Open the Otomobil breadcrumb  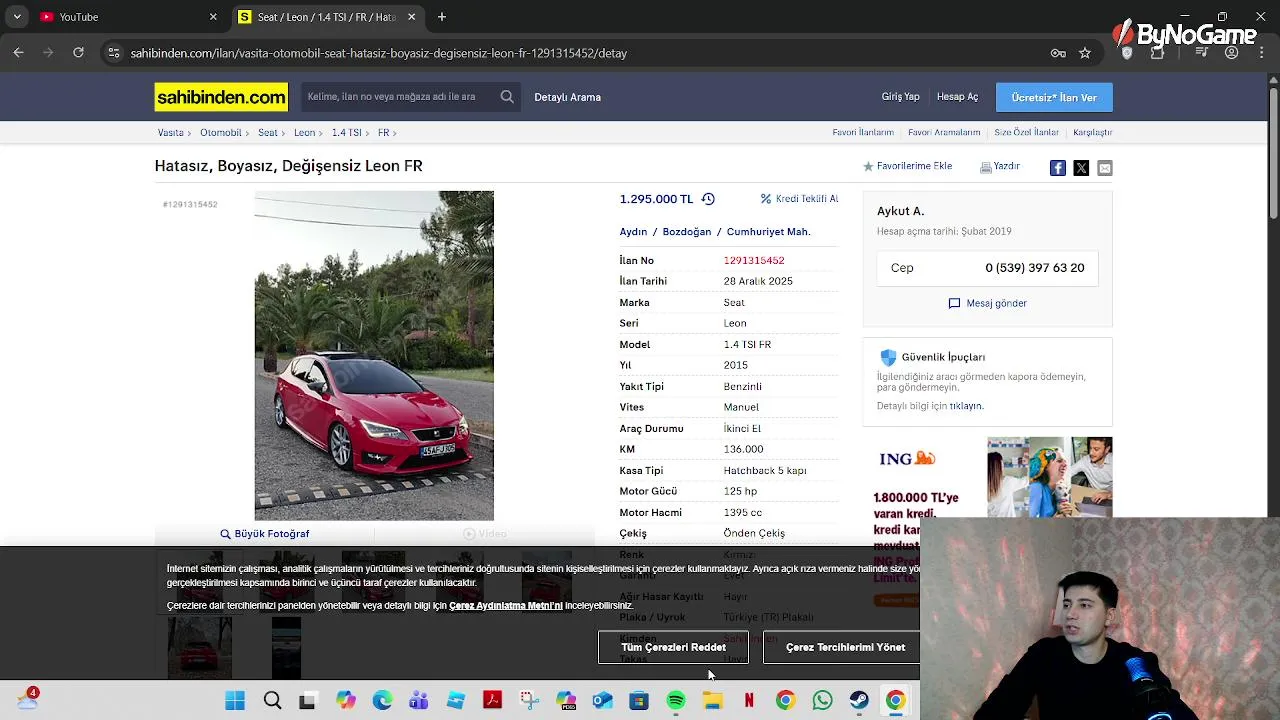click(x=220, y=132)
